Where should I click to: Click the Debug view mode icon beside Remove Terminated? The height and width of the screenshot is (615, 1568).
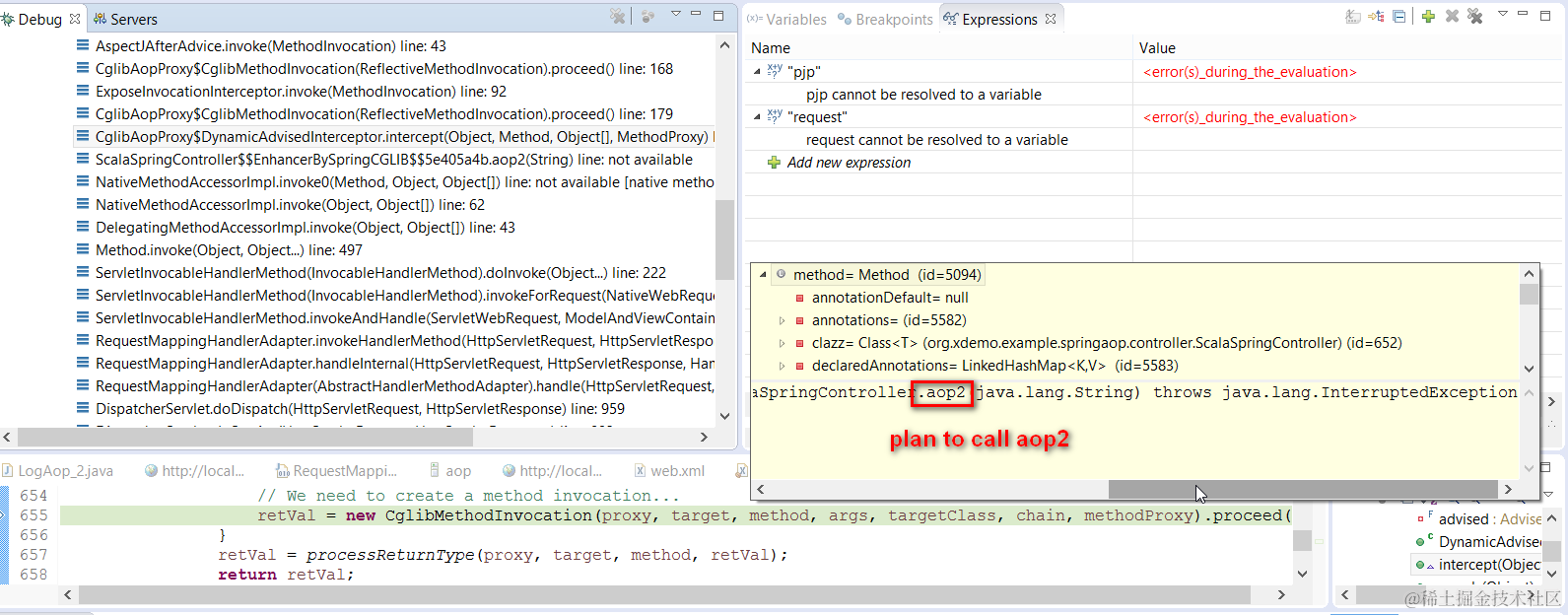click(648, 17)
